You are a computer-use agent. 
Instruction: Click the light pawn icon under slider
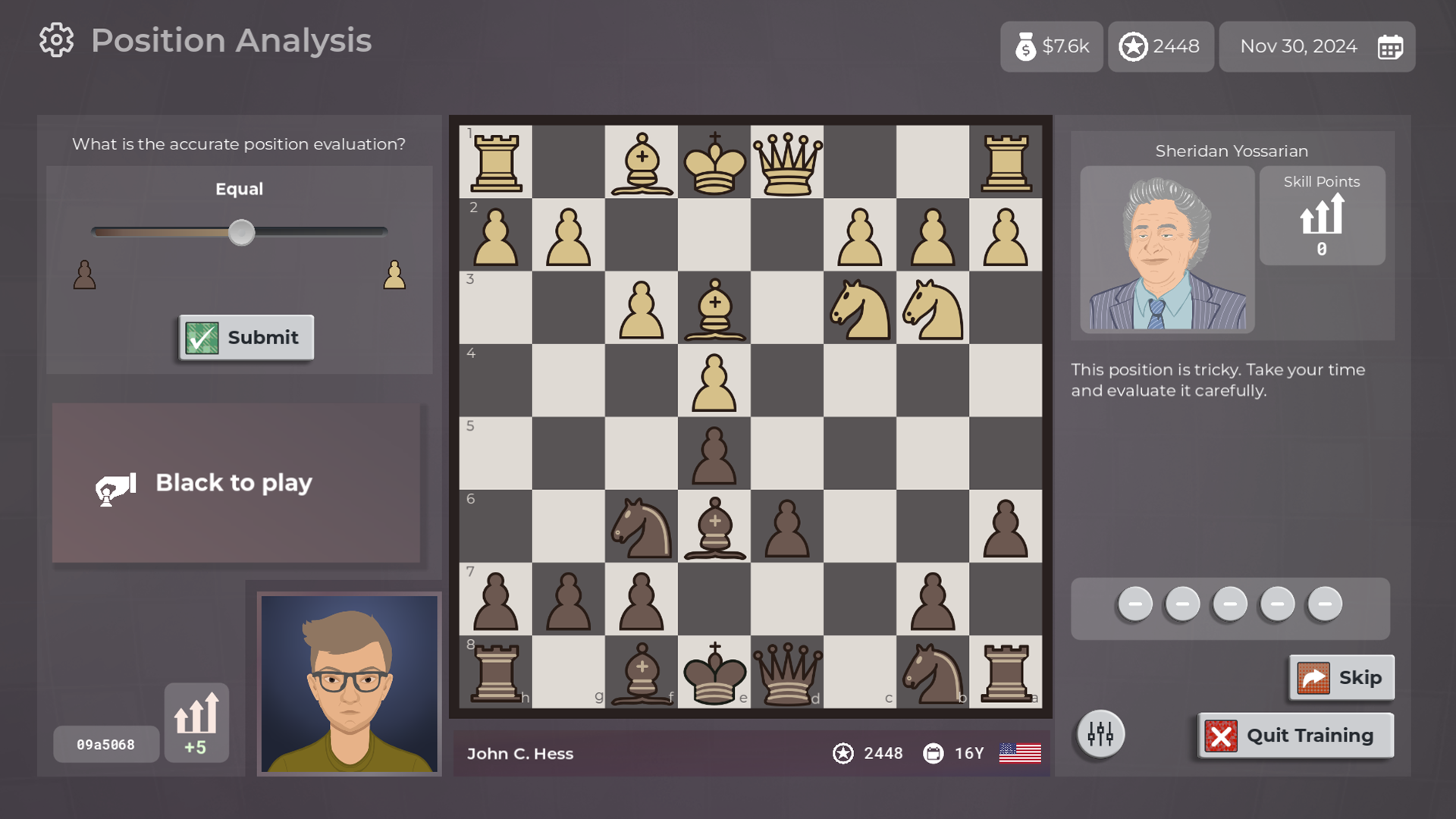click(394, 275)
